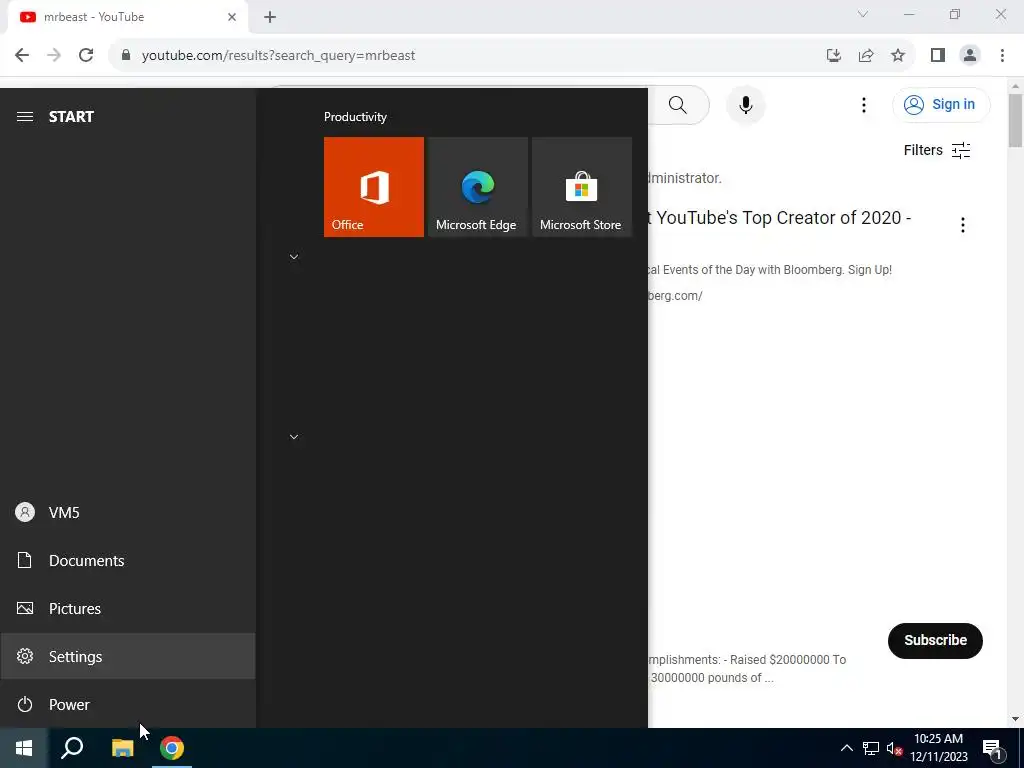Open network status tray icon
This screenshot has width=1024, height=768.
tap(871, 748)
